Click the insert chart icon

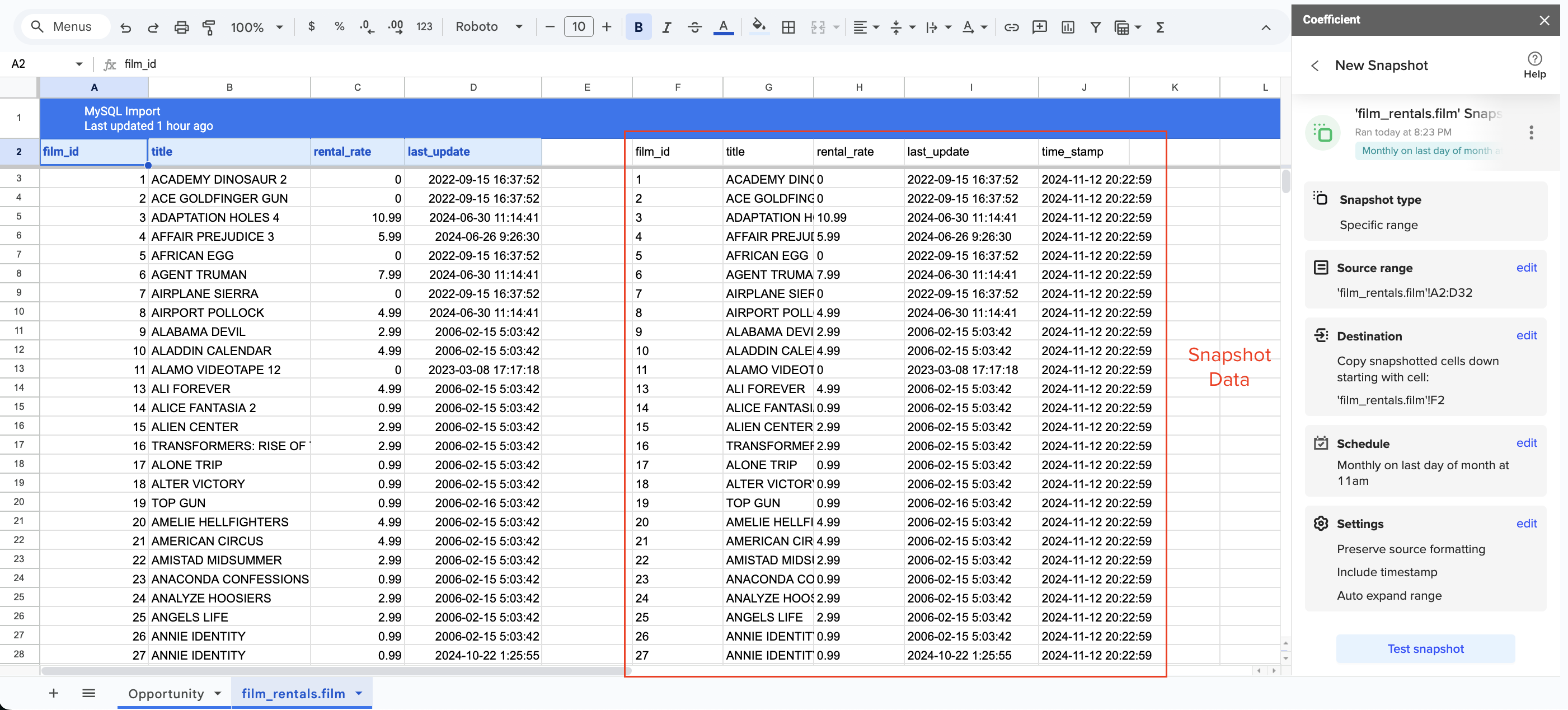click(1067, 27)
